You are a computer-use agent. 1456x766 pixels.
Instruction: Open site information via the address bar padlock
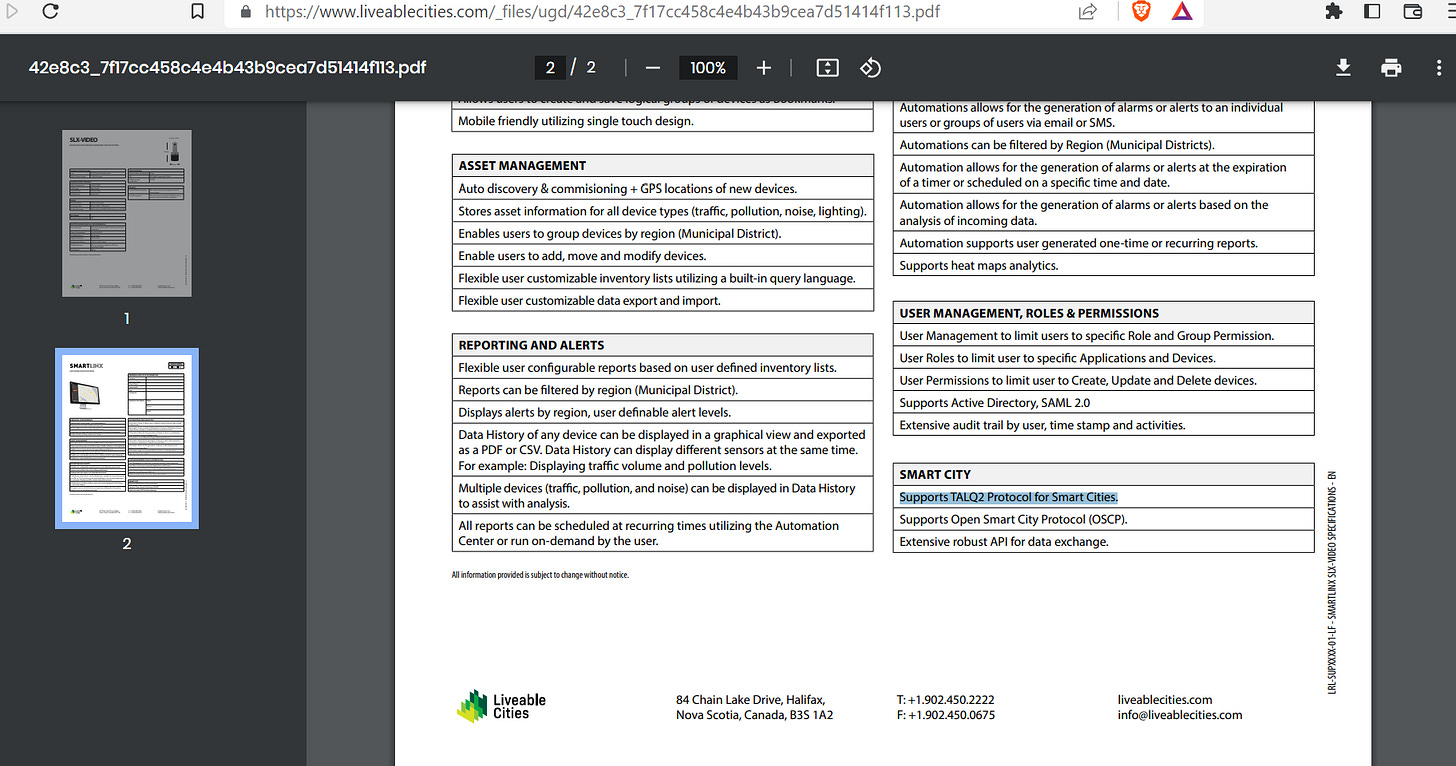point(246,12)
